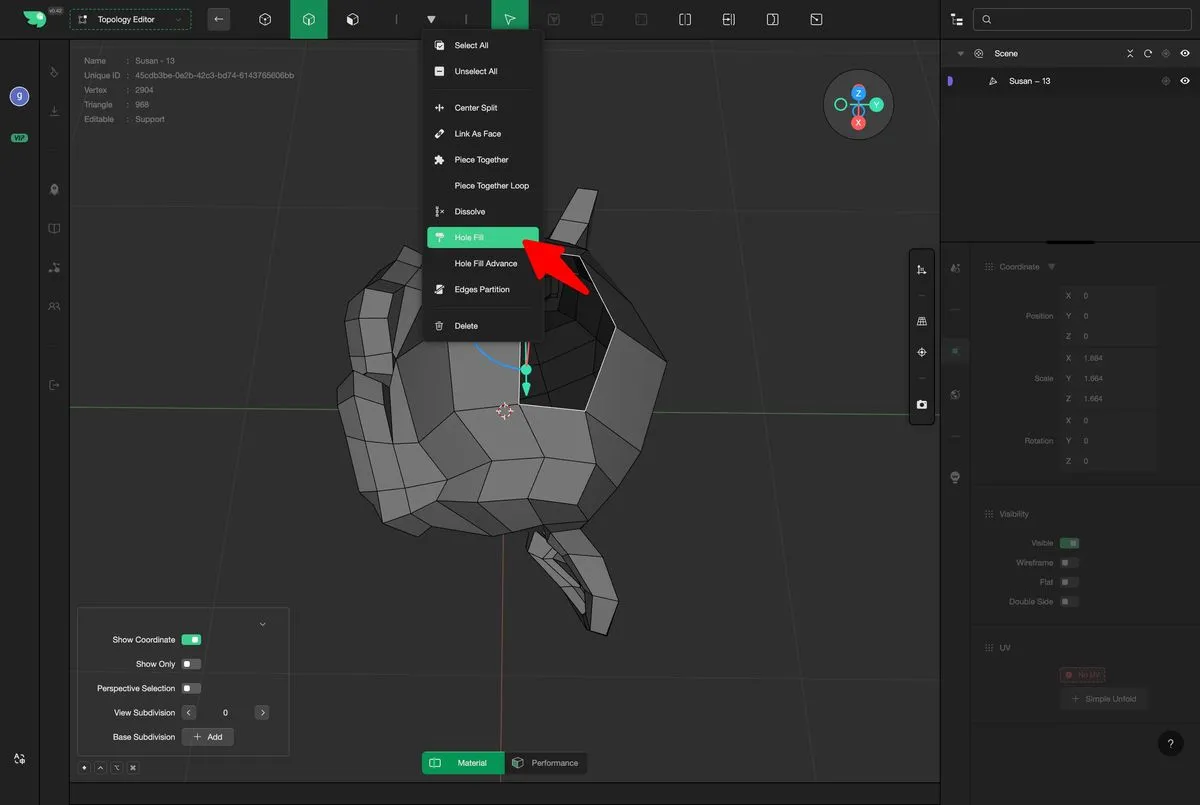Click the camera screenshot icon

(x=921, y=405)
